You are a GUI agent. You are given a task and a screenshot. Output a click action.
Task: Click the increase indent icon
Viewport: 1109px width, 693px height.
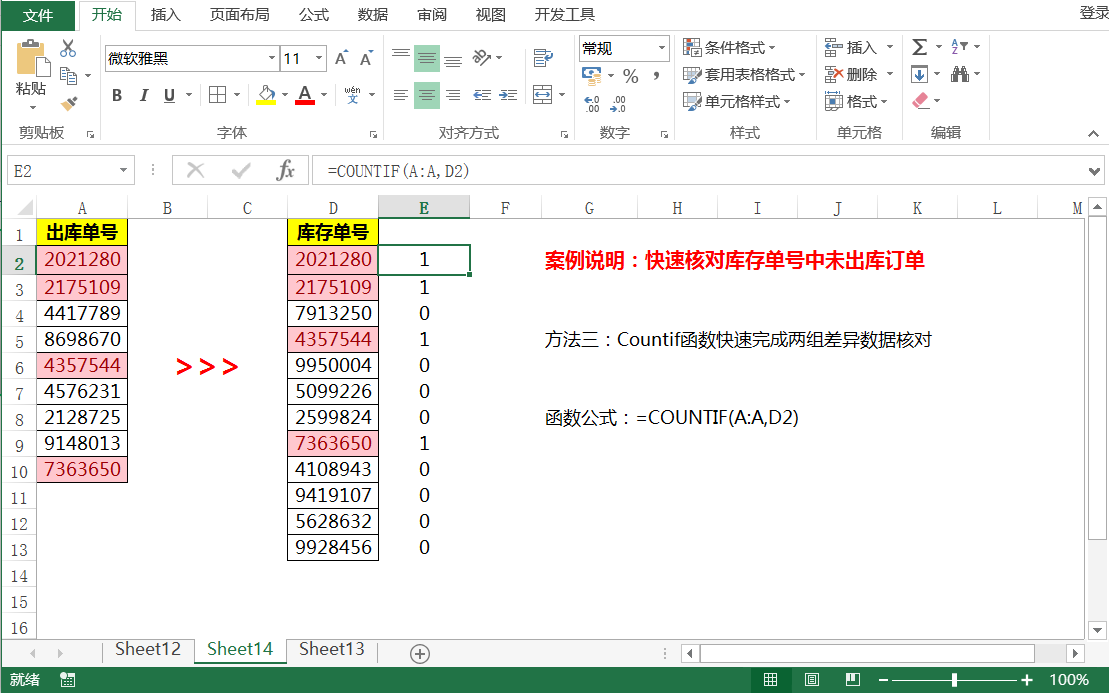pos(509,95)
